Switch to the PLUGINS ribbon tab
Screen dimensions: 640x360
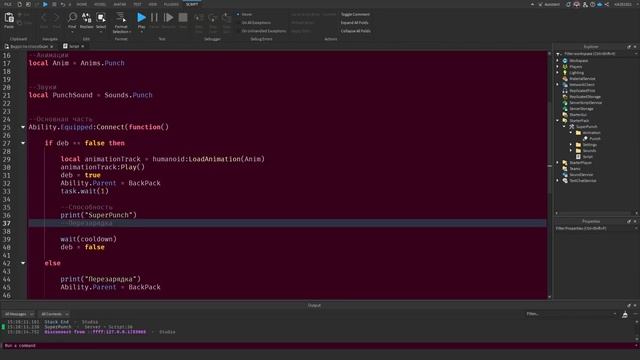pos(171,4)
